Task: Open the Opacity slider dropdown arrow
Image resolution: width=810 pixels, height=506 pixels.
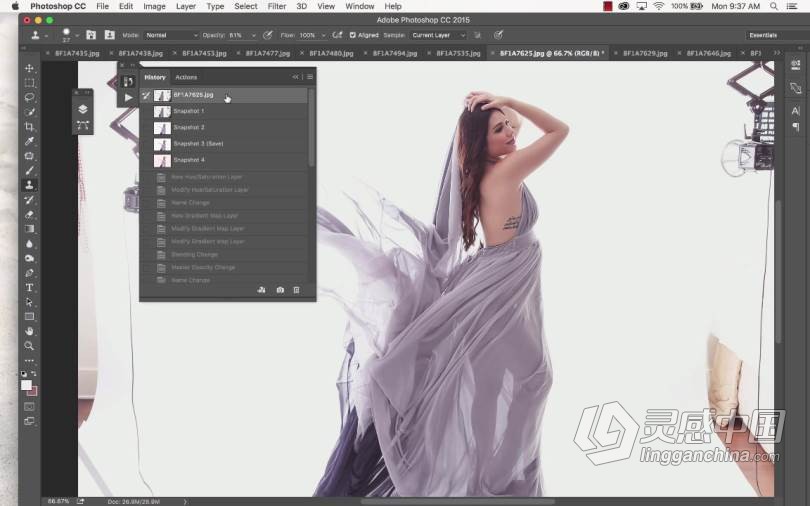Action: (254, 35)
